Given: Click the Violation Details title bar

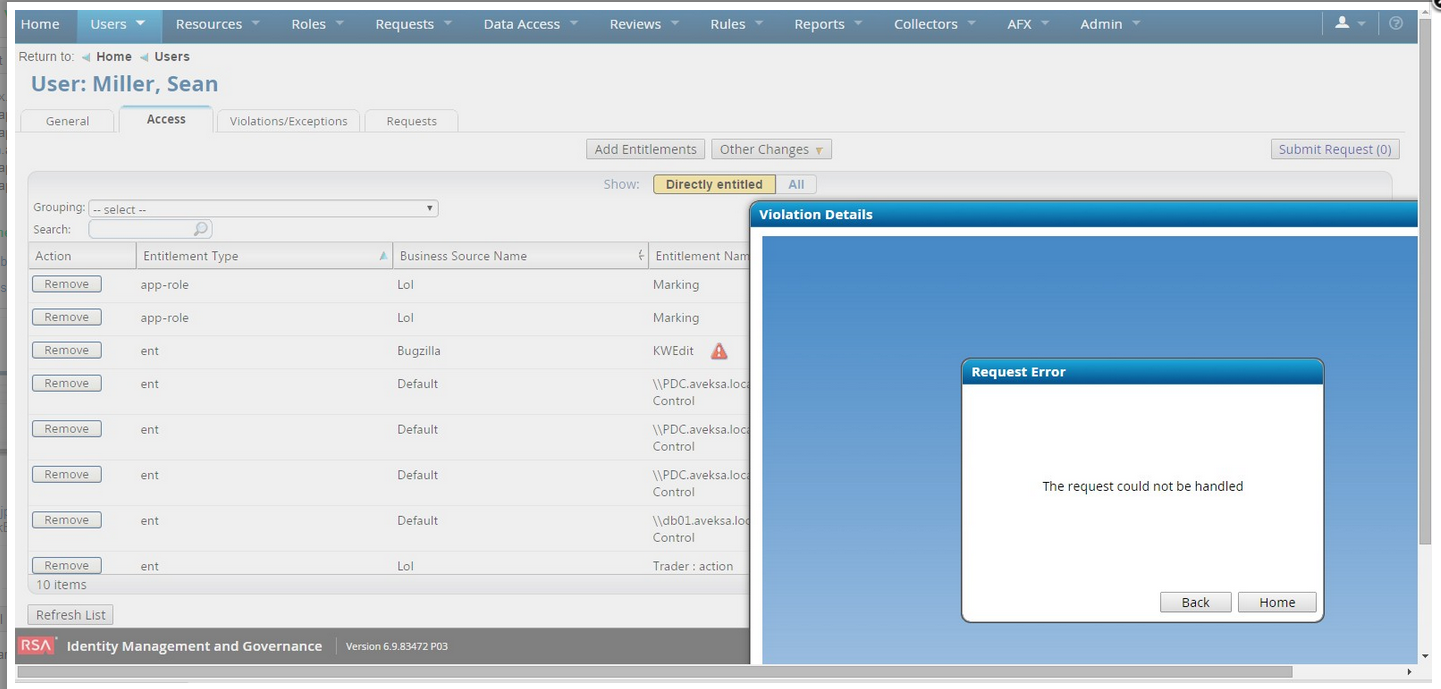Looking at the screenshot, I should click(1083, 214).
